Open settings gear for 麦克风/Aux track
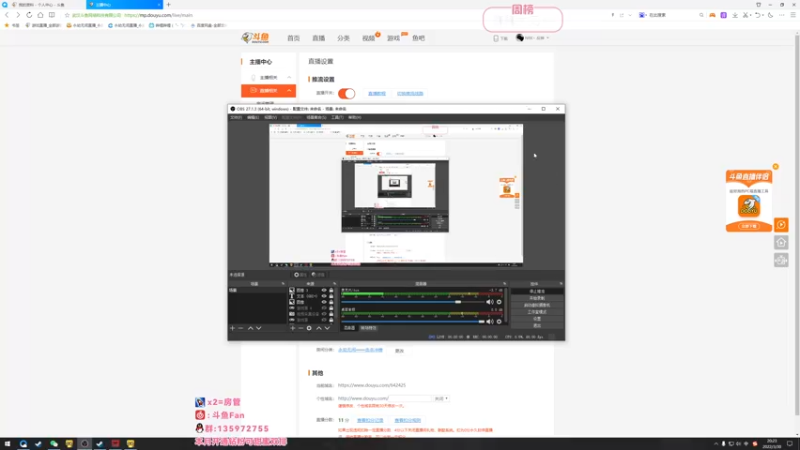Image resolution: width=800 pixels, height=450 pixels. point(499,302)
